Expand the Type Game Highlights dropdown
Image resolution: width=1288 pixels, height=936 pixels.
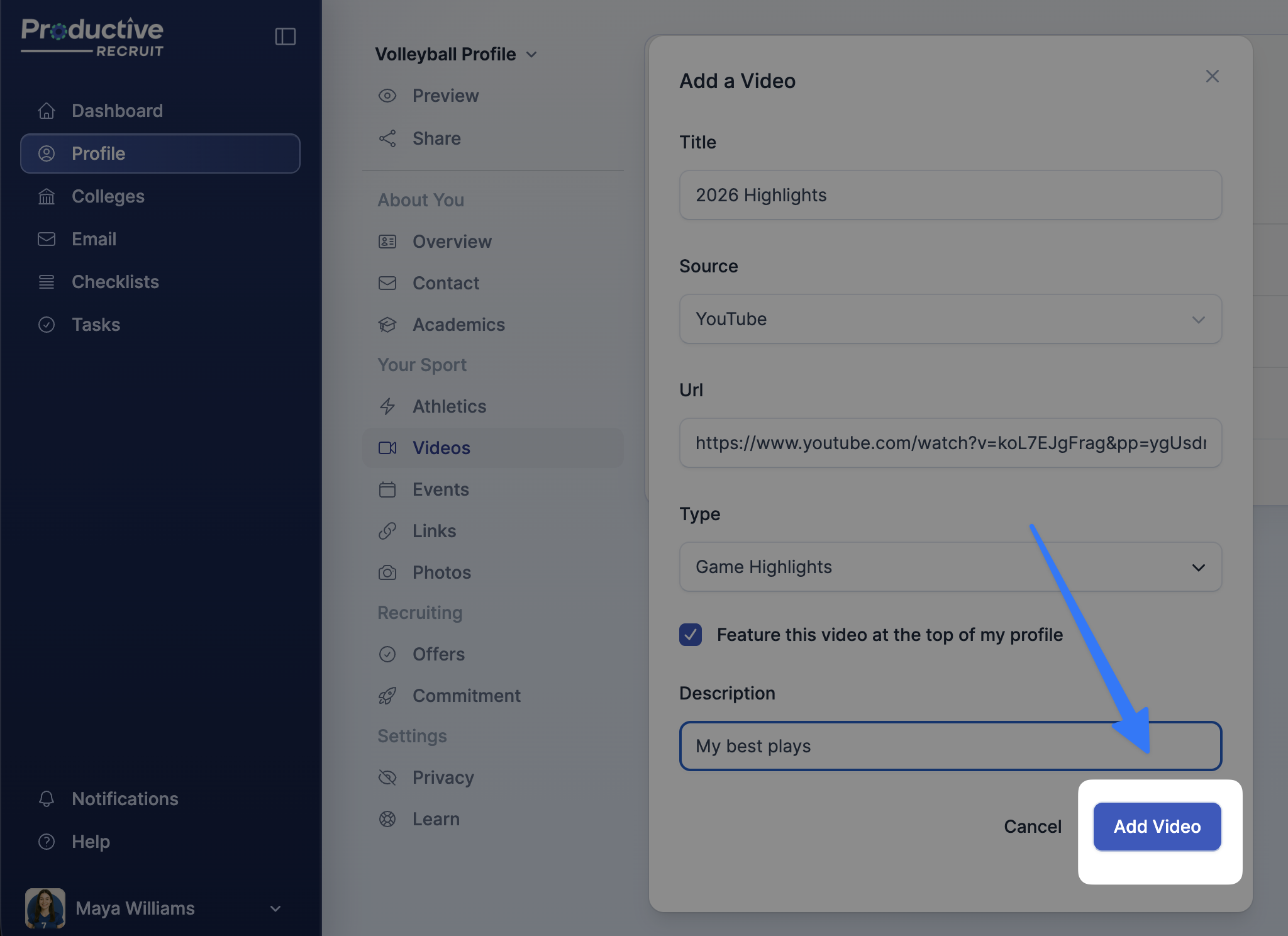[950, 567]
